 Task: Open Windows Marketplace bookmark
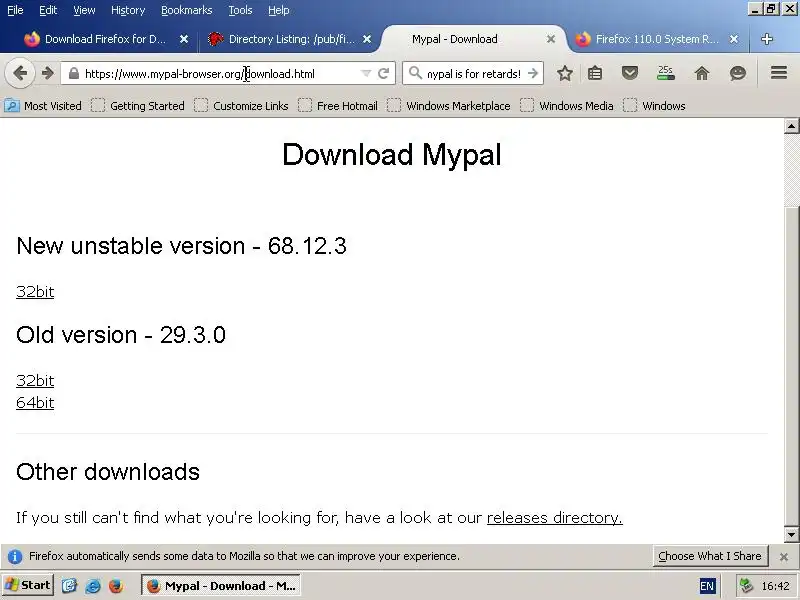coord(449,106)
